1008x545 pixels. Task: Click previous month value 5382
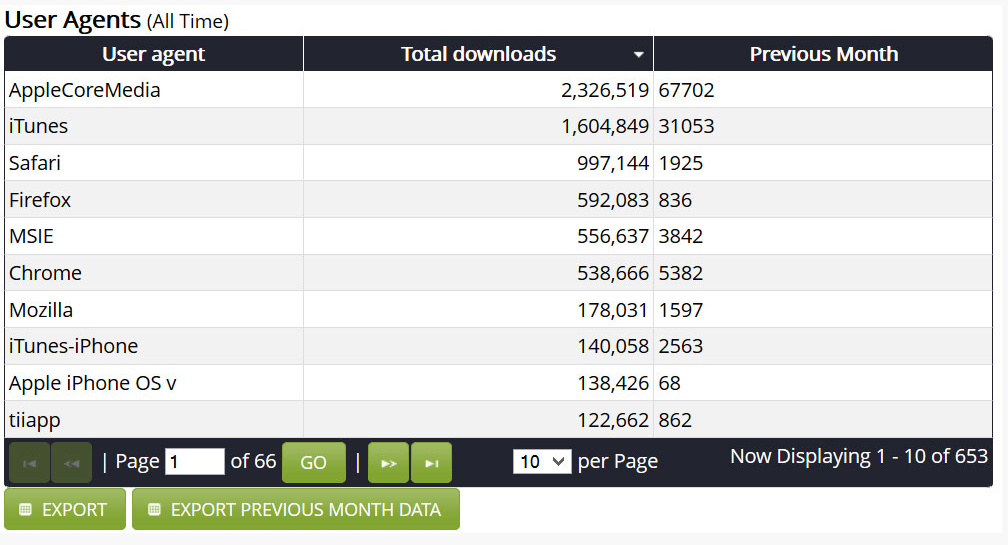pyautogui.click(x=680, y=273)
